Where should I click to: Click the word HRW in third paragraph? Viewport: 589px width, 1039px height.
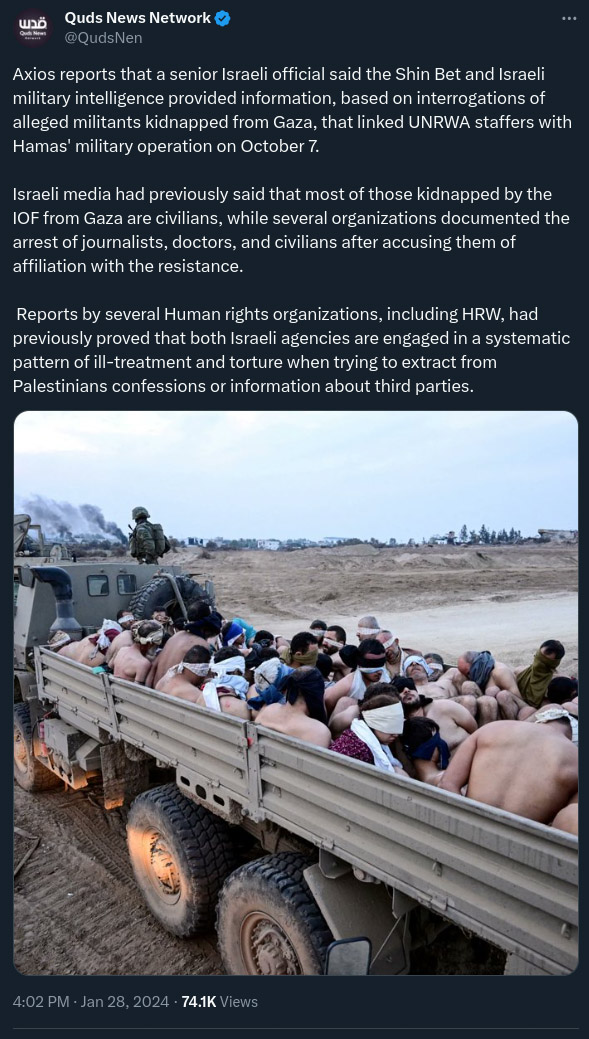coord(494,313)
